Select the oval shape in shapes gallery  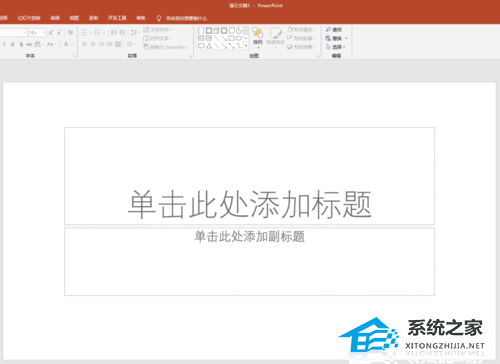(239, 38)
